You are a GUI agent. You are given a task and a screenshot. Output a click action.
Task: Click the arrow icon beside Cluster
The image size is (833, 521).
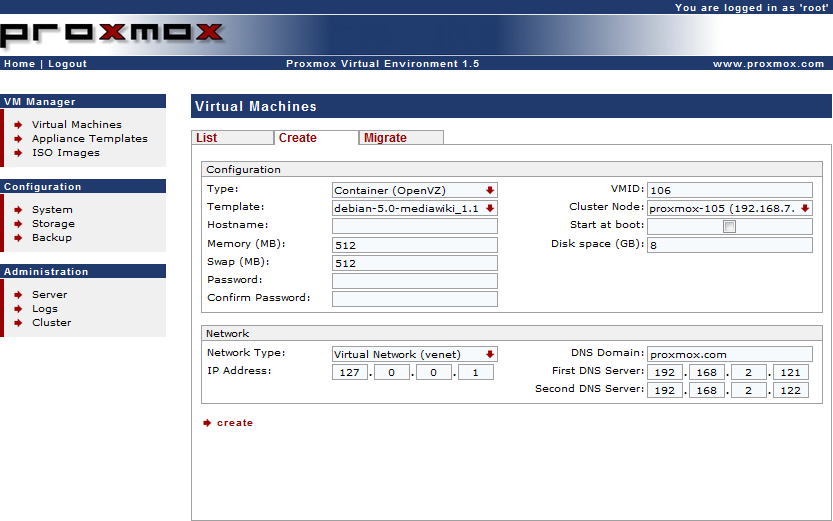click(x=19, y=323)
